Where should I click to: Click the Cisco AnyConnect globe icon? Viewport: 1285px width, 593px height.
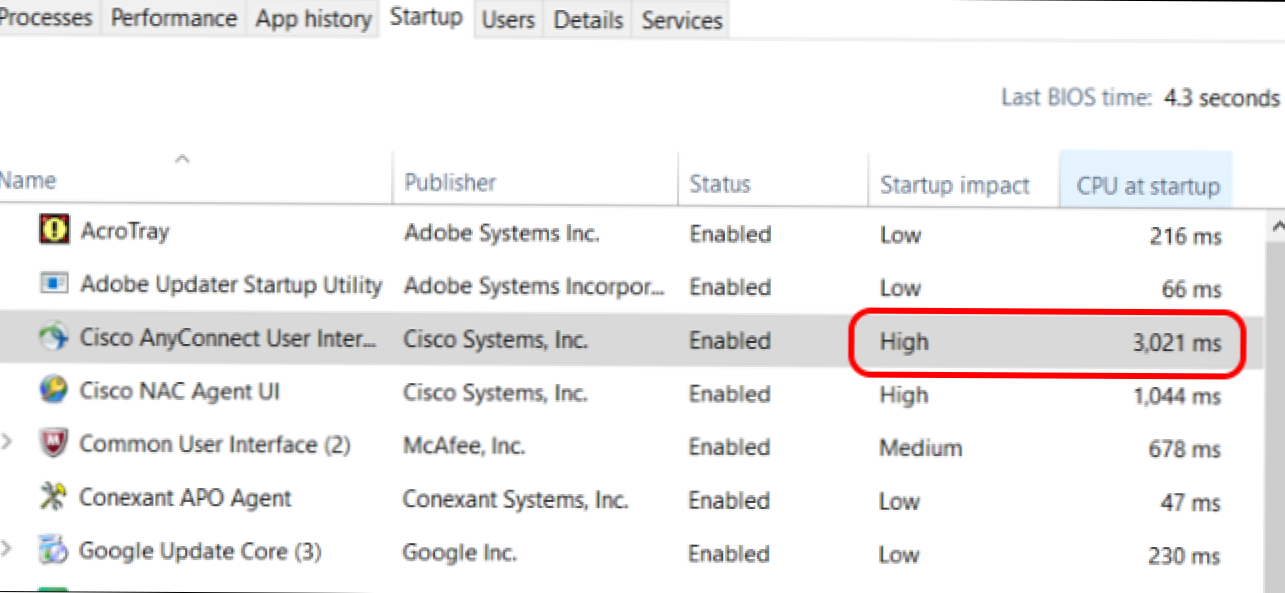pyautogui.click(x=53, y=339)
